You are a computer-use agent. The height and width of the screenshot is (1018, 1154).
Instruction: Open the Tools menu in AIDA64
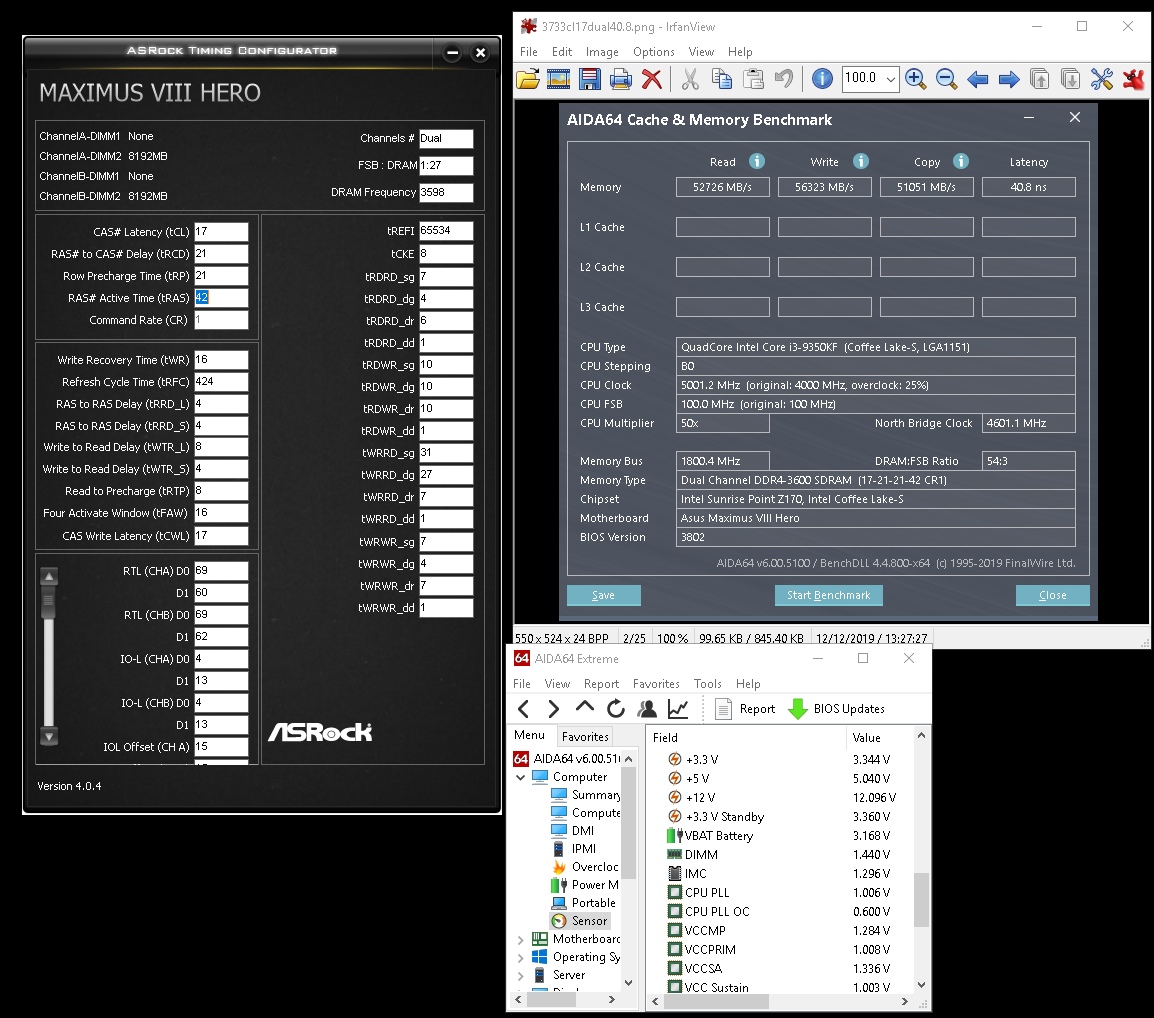[707, 684]
